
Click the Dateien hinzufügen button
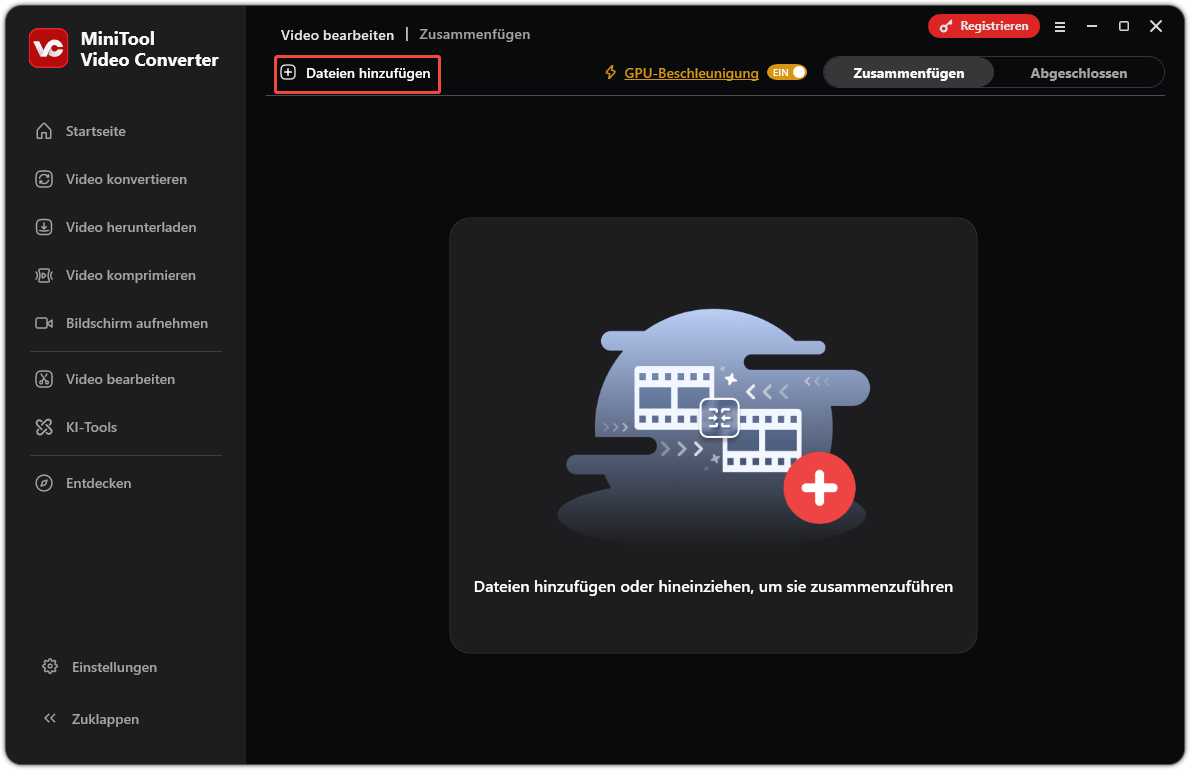[357, 74]
